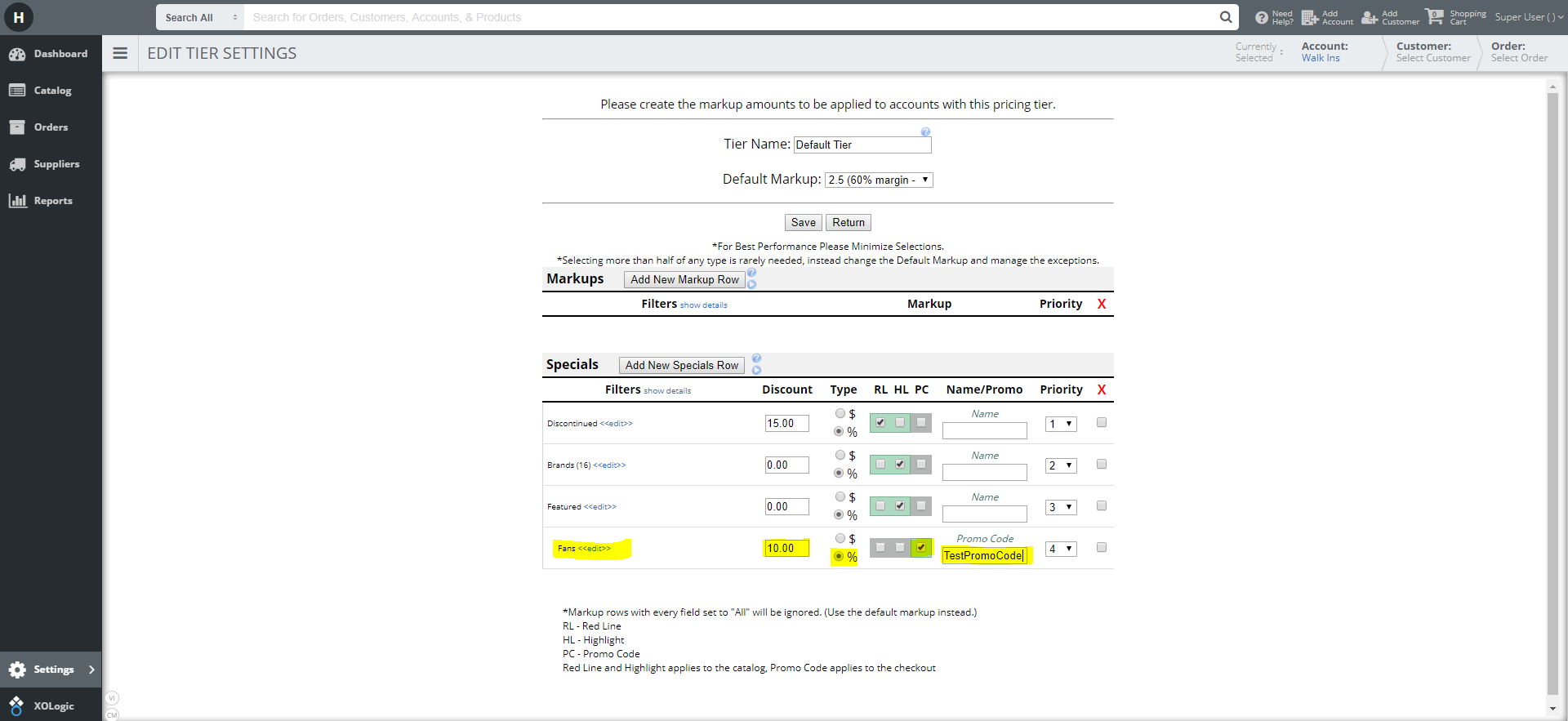The width and height of the screenshot is (1568, 721).
Task: Click the vertical page scrollbar
Action: pos(1552,392)
